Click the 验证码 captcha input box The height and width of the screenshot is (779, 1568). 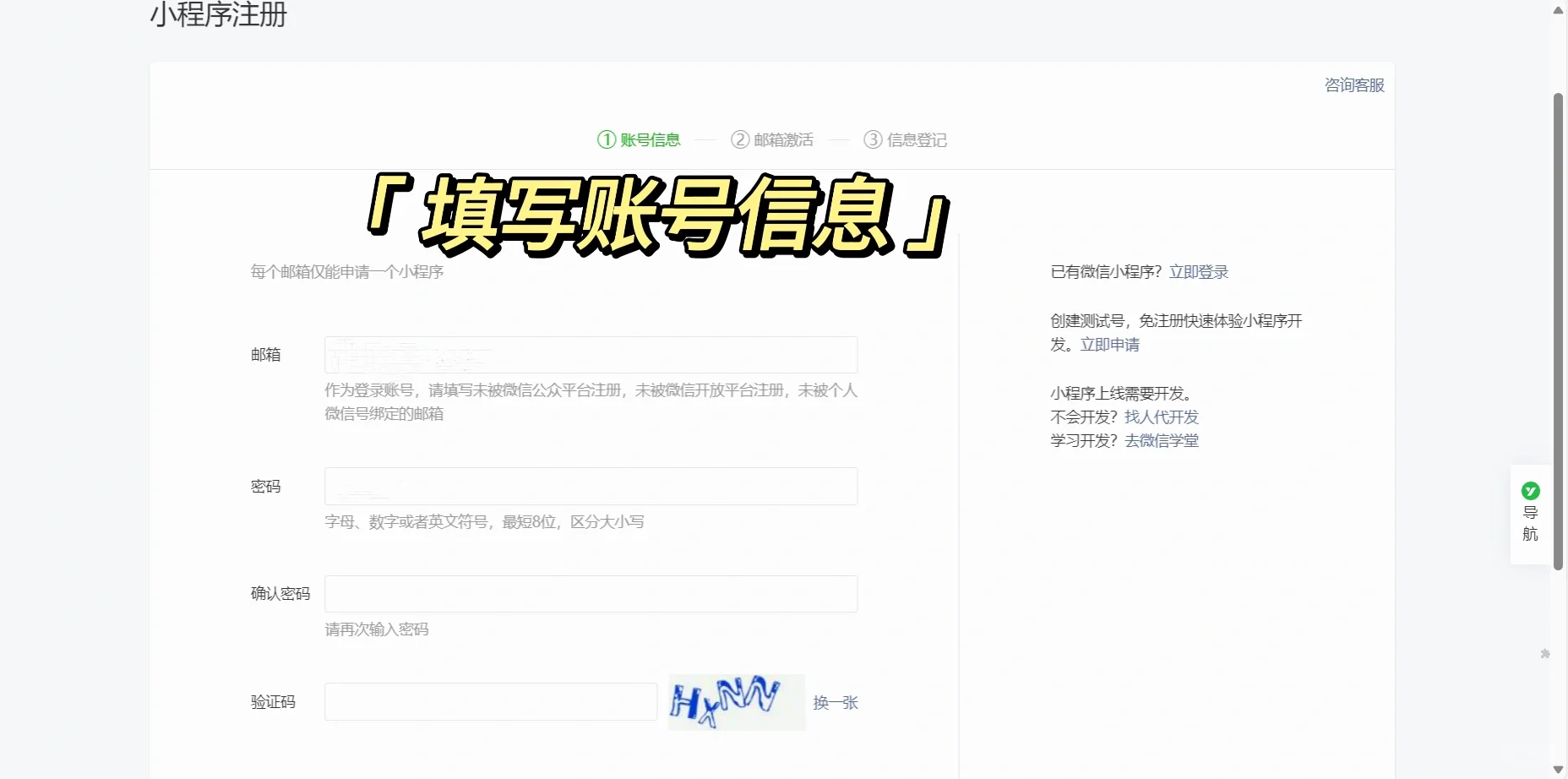[x=490, y=702]
